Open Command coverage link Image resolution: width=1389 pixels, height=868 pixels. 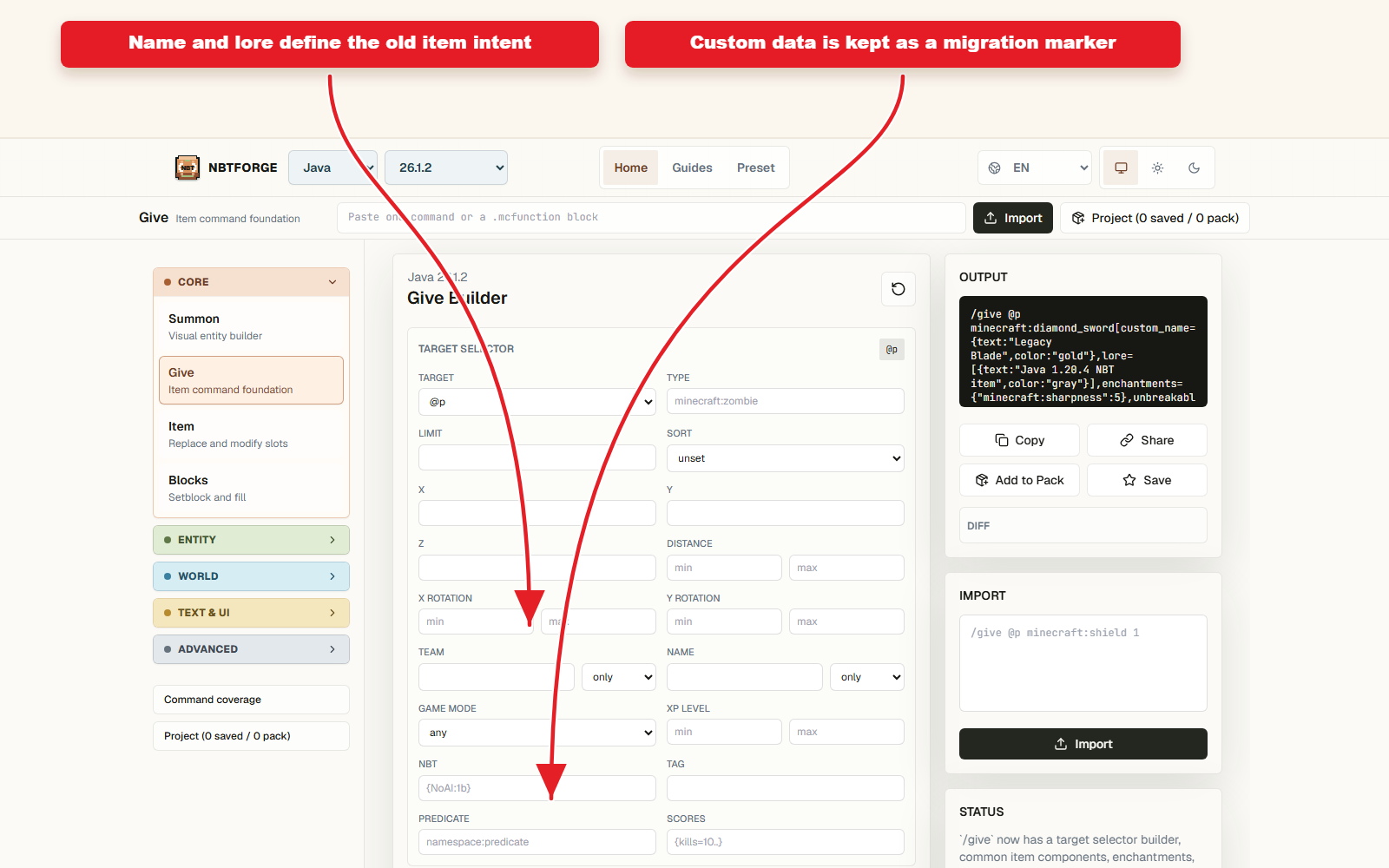coord(251,700)
